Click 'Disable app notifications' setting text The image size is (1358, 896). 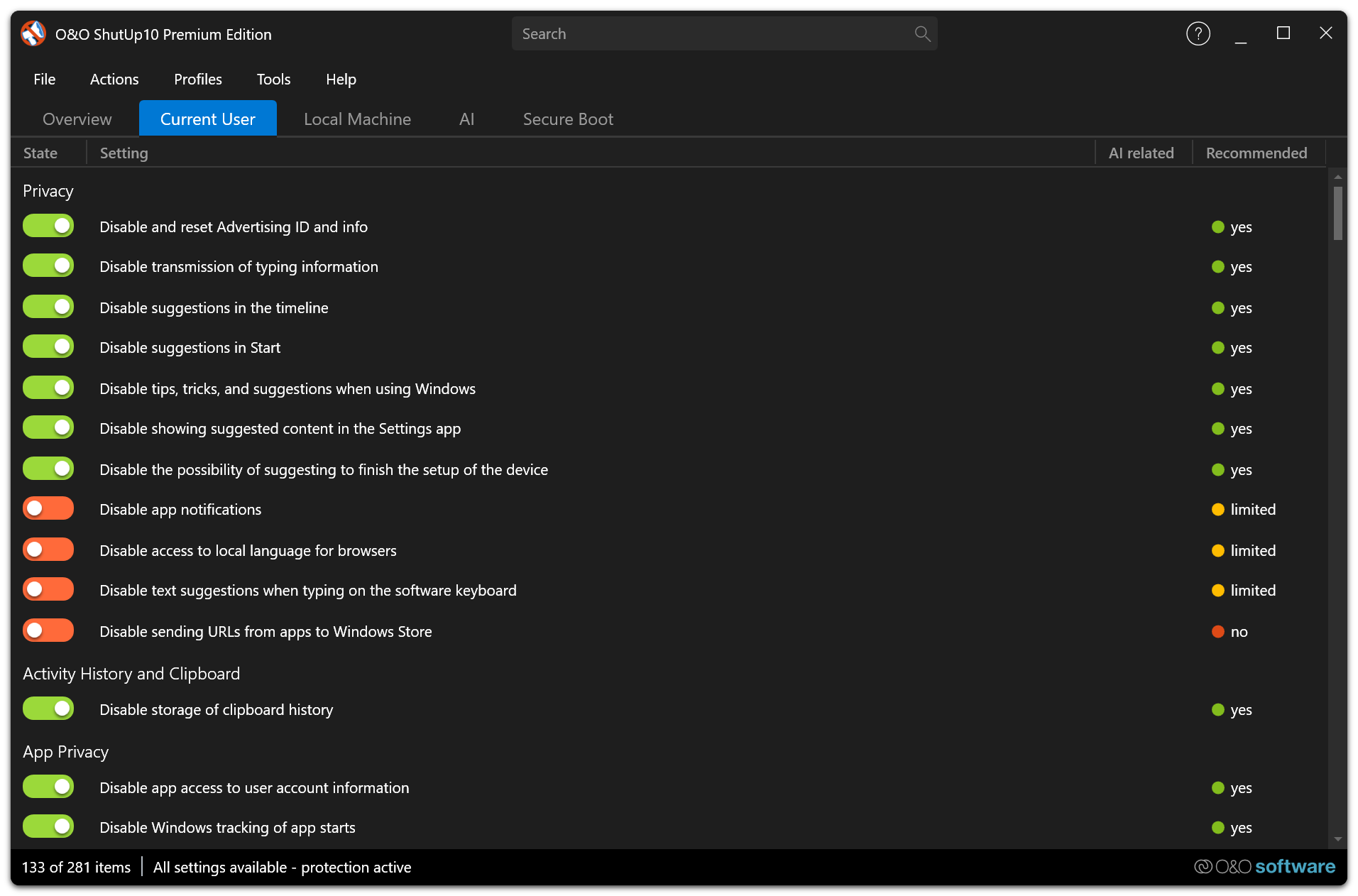(x=180, y=509)
